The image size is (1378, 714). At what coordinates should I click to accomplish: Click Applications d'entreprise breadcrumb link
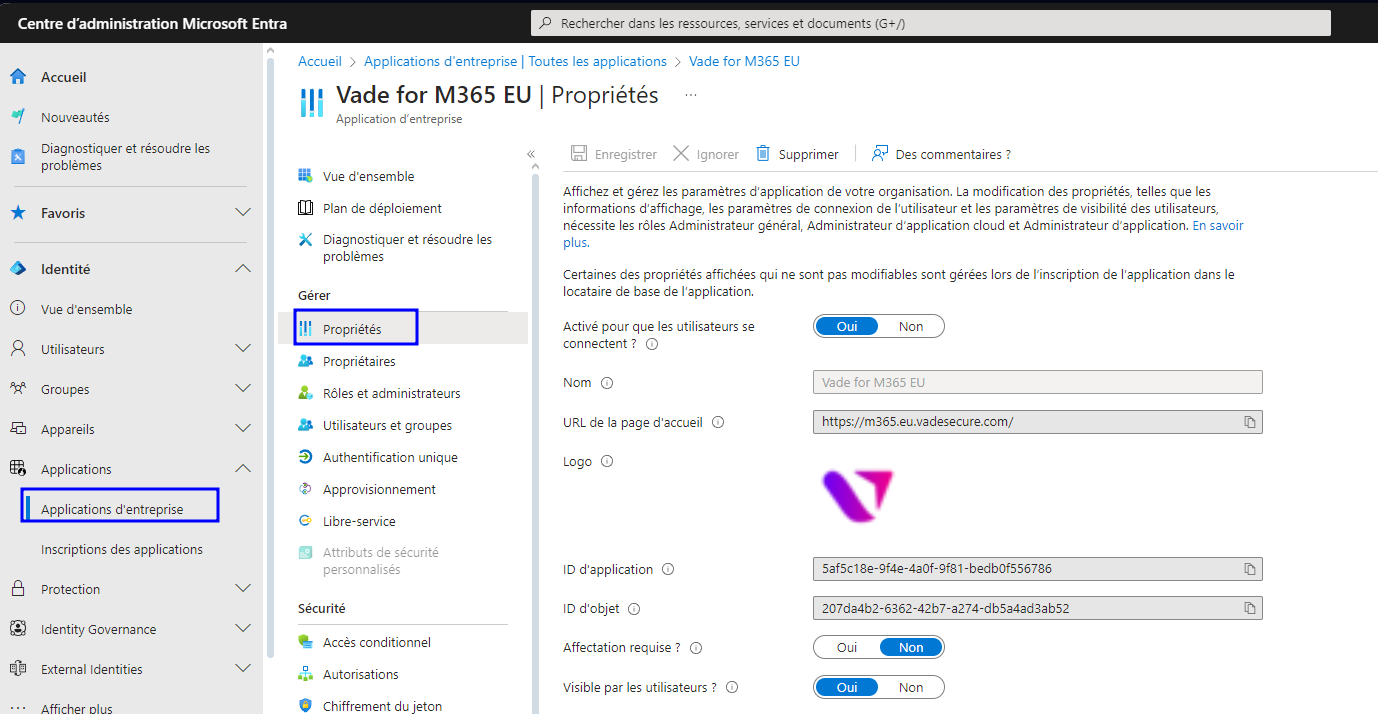(x=515, y=61)
